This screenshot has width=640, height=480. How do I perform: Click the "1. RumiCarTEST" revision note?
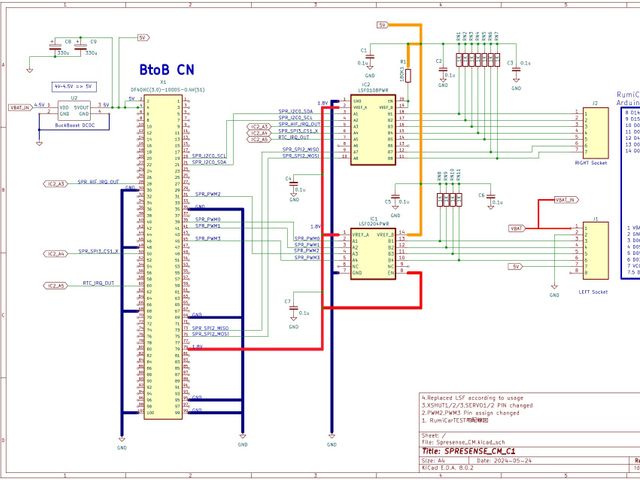click(455, 420)
